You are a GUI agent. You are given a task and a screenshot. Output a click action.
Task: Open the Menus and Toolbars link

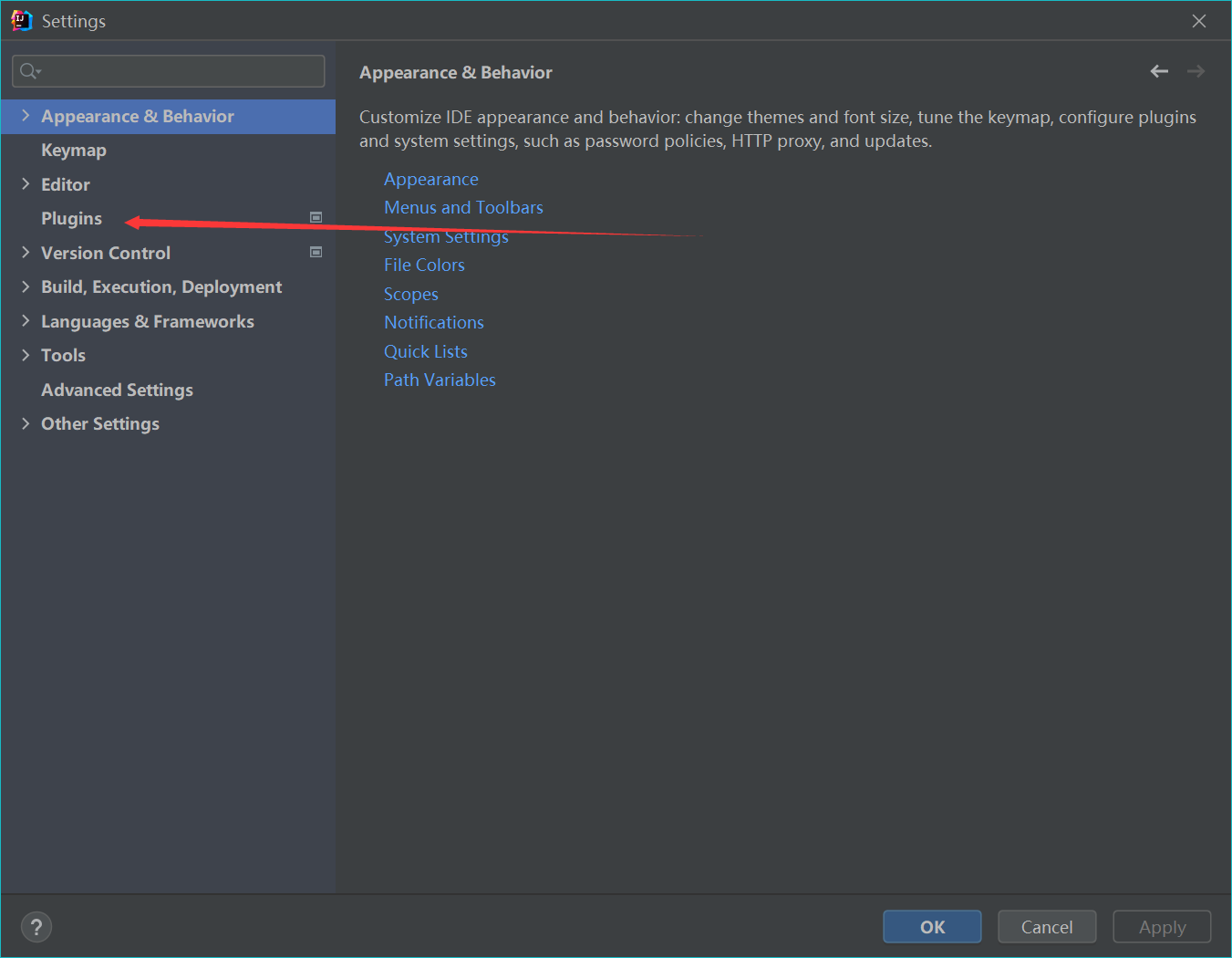pos(463,207)
